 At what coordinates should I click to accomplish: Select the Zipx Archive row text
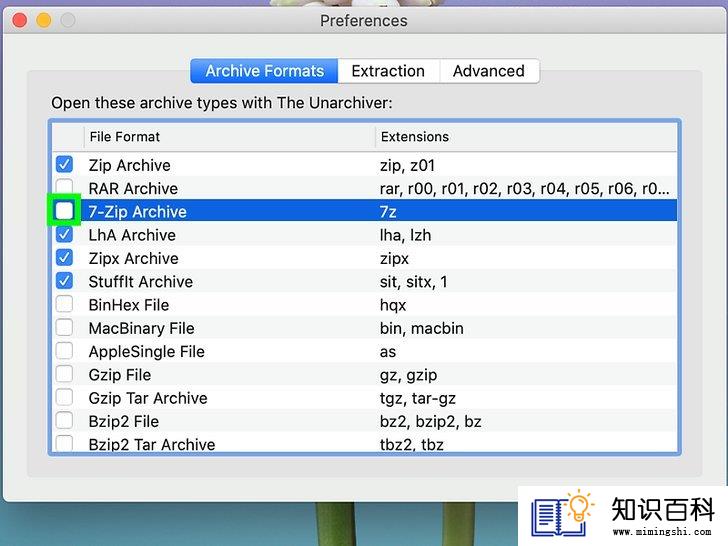click(x=134, y=258)
